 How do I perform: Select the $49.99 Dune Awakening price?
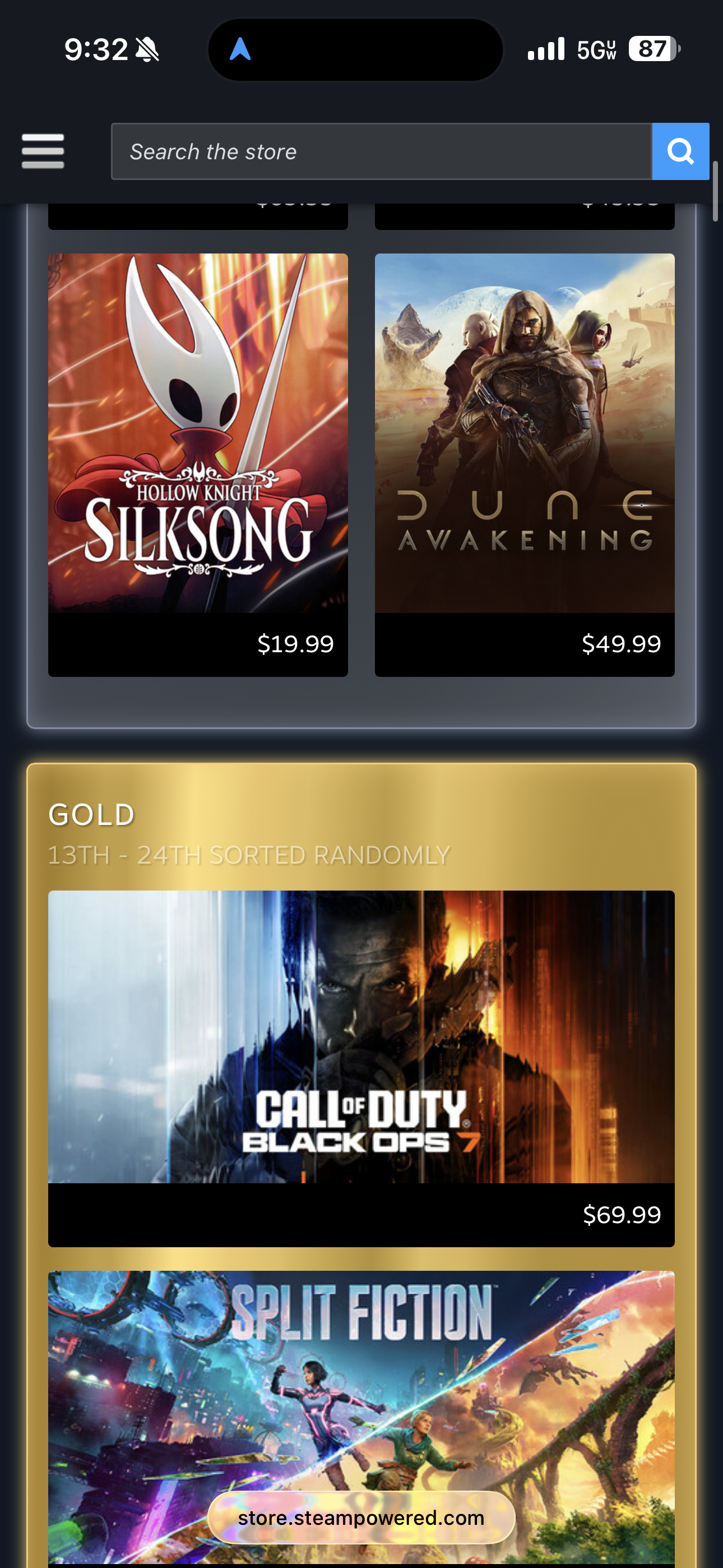tap(622, 644)
